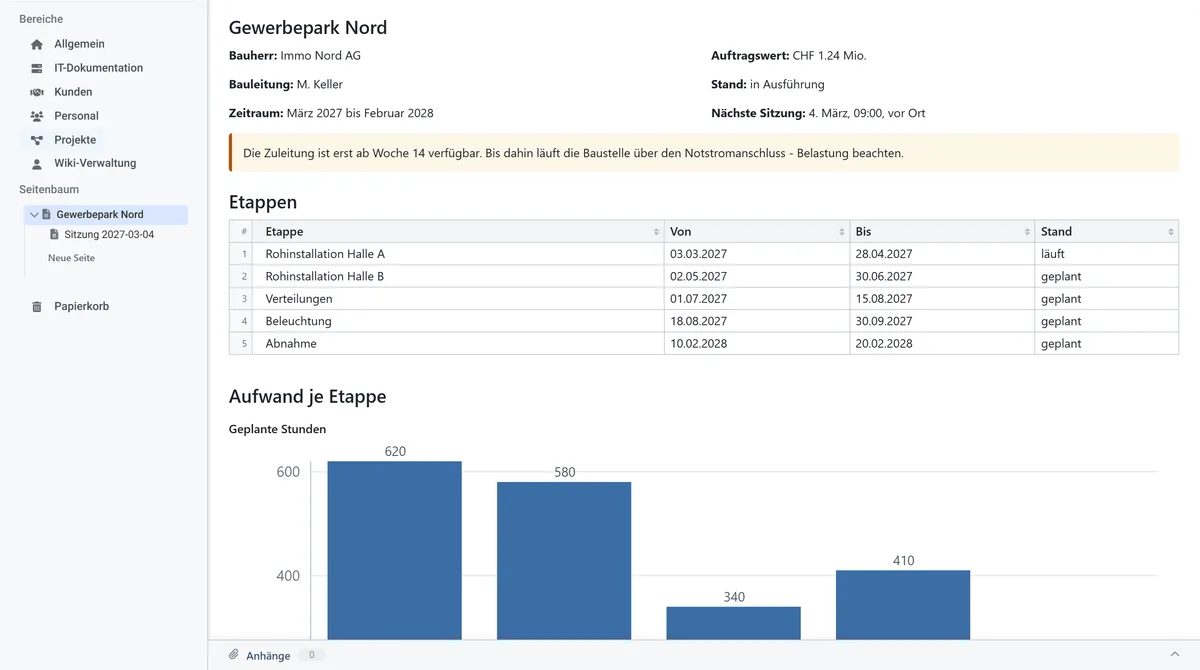Click the sort arrows in the Stand column header
This screenshot has width=1200, height=670.
pyautogui.click(x=1171, y=232)
